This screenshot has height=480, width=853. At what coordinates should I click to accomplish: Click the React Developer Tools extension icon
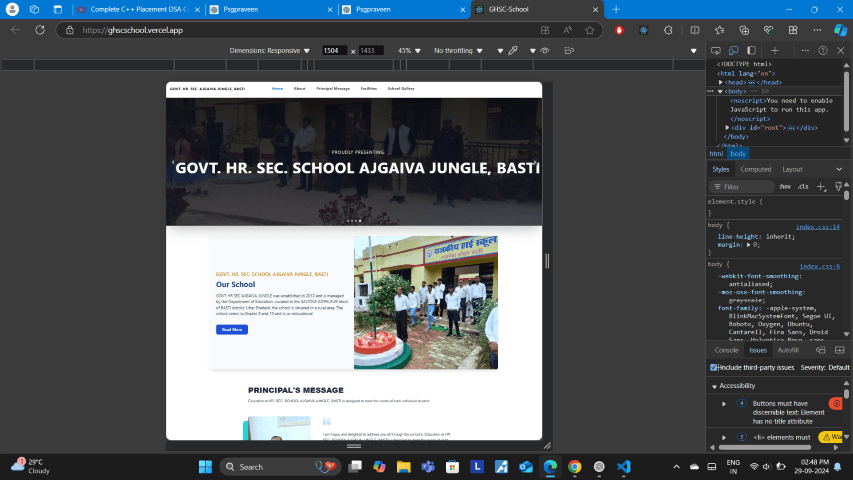(x=644, y=30)
